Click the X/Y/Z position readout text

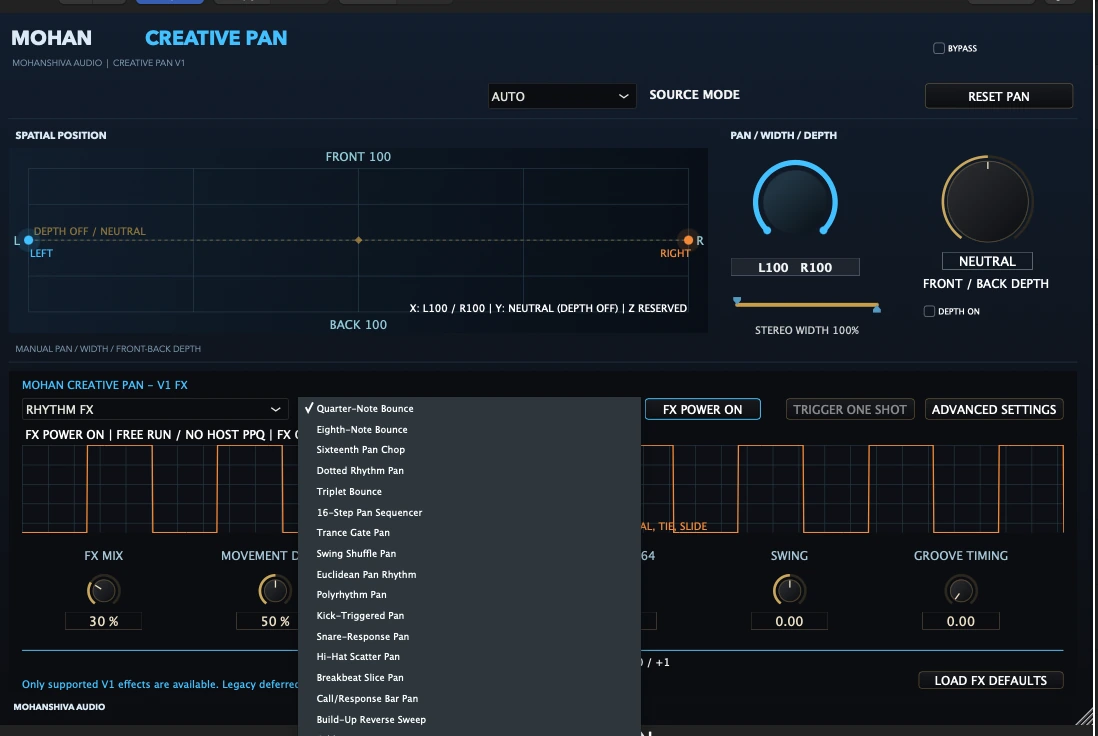tap(548, 308)
